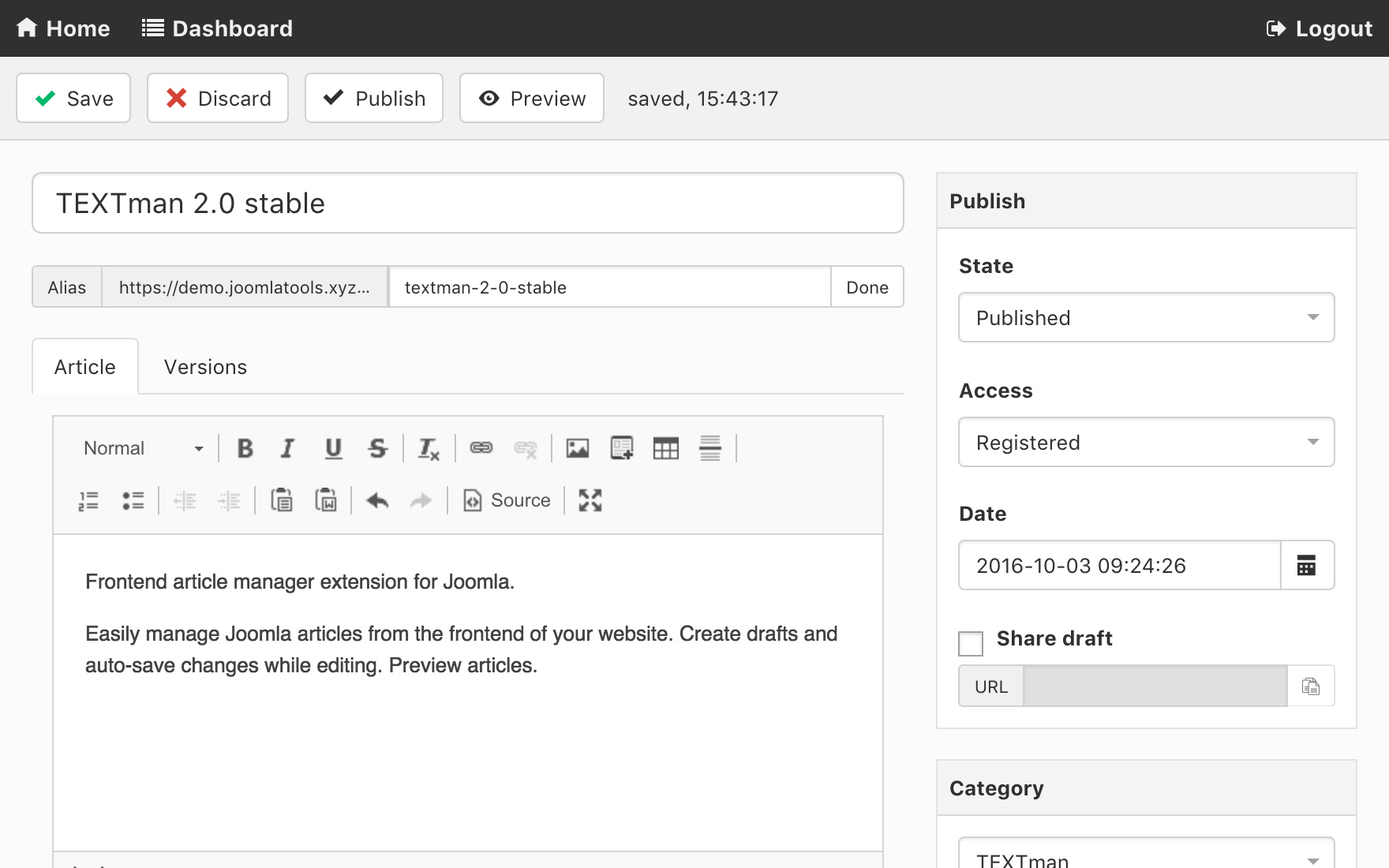The height and width of the screenshot is (868, 1389).
Task: Open the State dropdown showing Published
Action: [1146, 317]
